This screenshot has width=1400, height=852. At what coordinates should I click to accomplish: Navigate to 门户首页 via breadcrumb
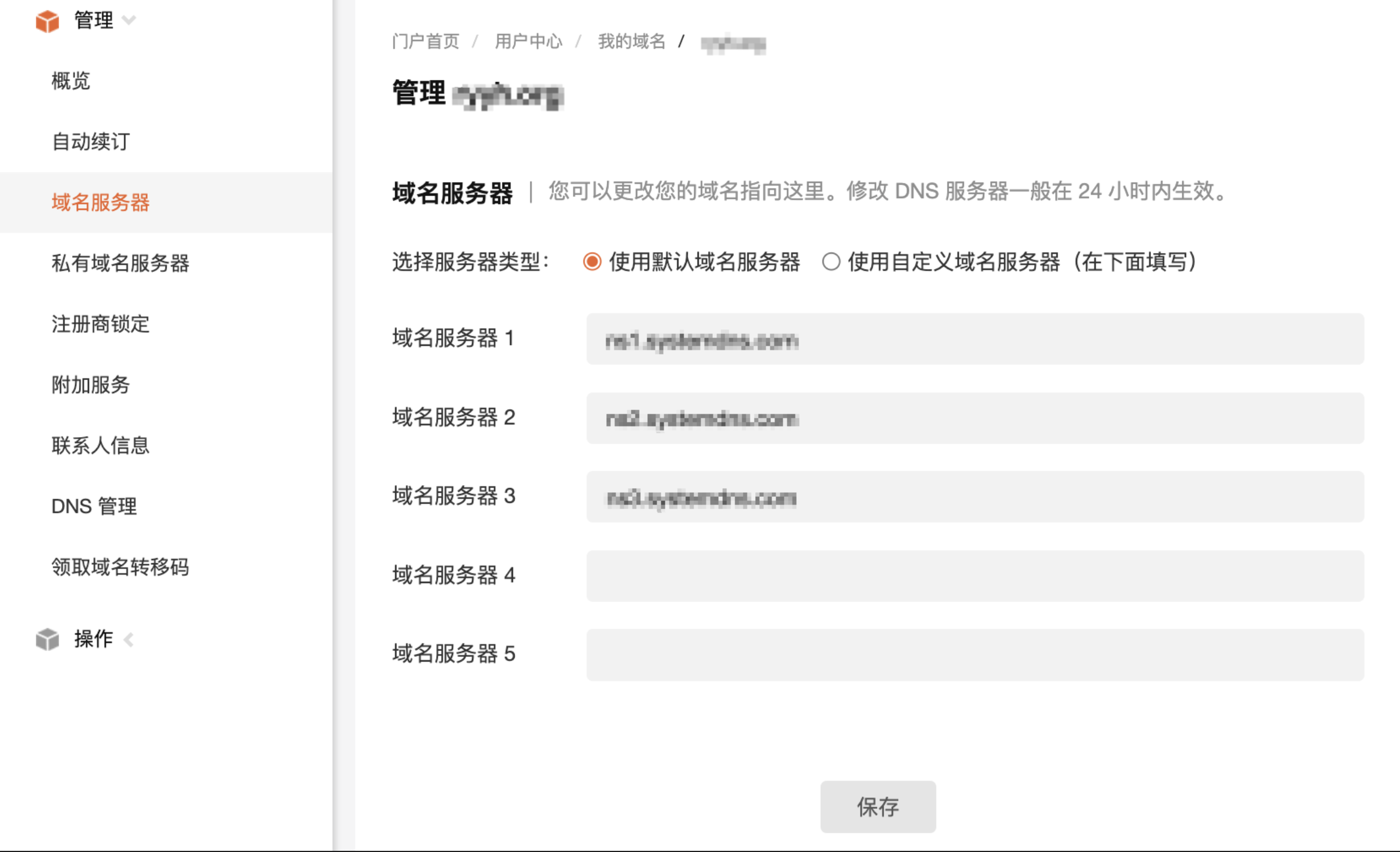click(x=424, y=42)
